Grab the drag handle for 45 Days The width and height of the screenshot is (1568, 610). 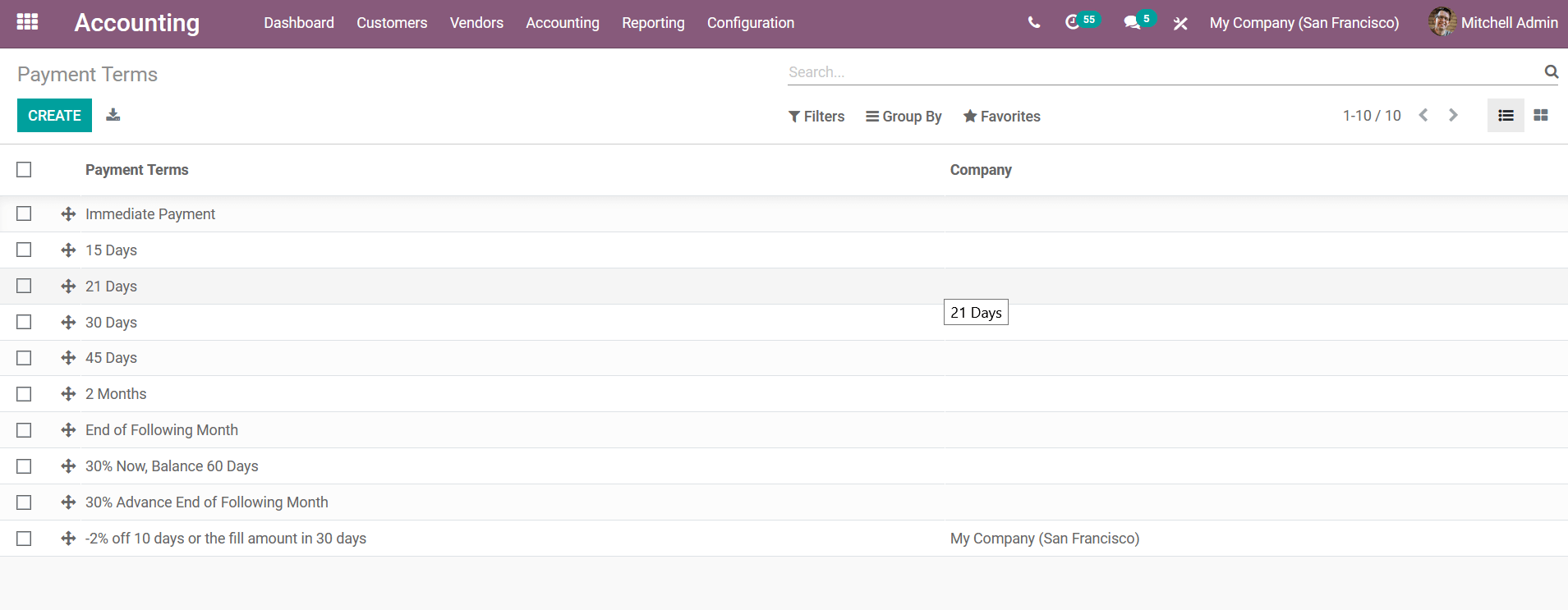tap(68, 358)
